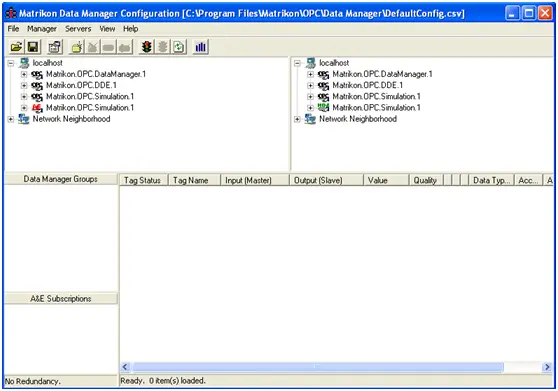The image size is (558, 391).
Task: Click the Output (Slave) column header
Action: pos(326,180)
